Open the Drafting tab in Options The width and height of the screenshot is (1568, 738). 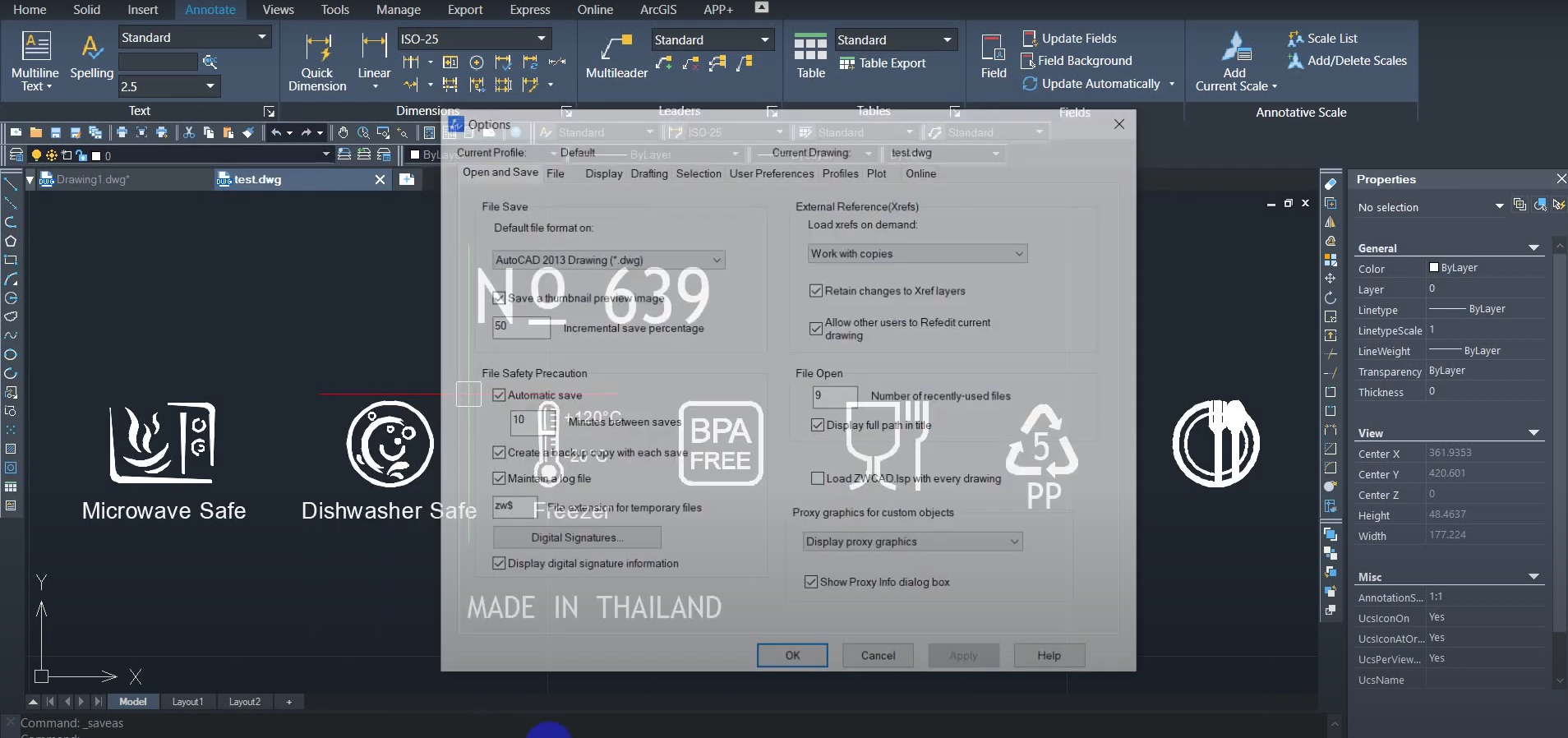tap(649, 173)
